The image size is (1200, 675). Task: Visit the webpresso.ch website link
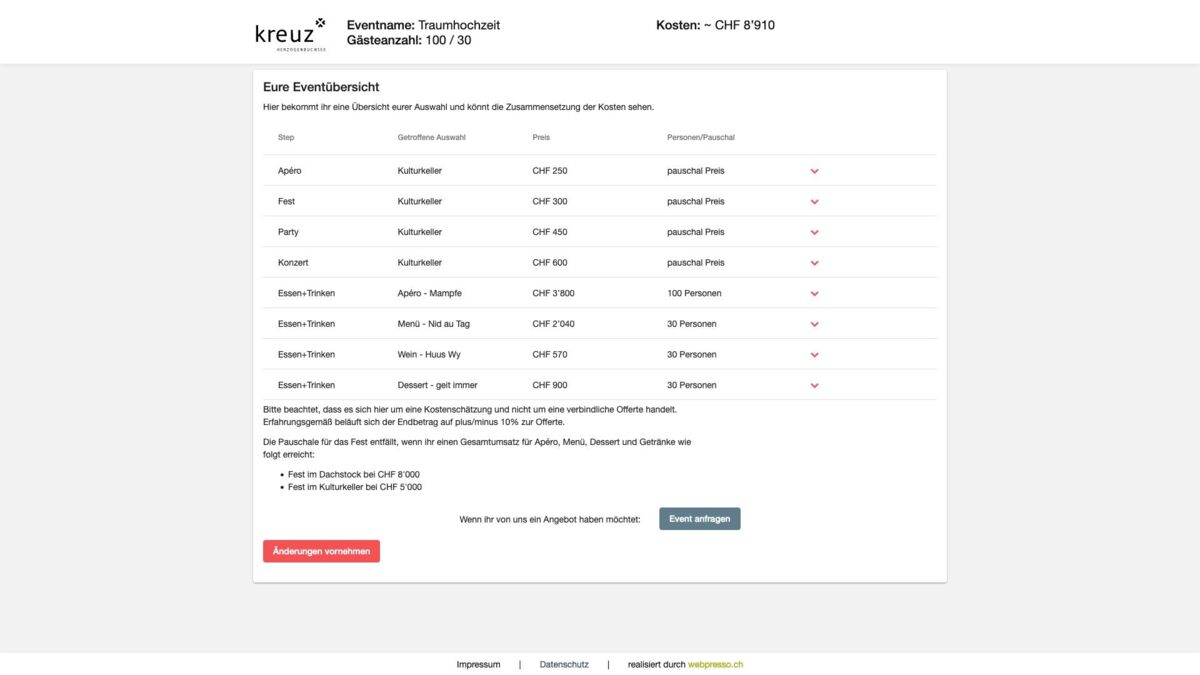715,664
